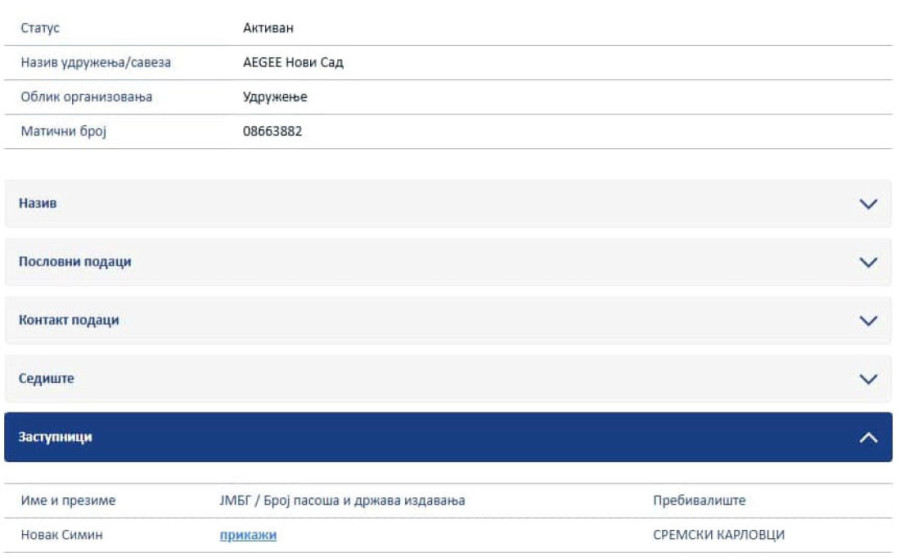
Task: Click the up chevron on the Заступници header
Action: click(868, 438)
